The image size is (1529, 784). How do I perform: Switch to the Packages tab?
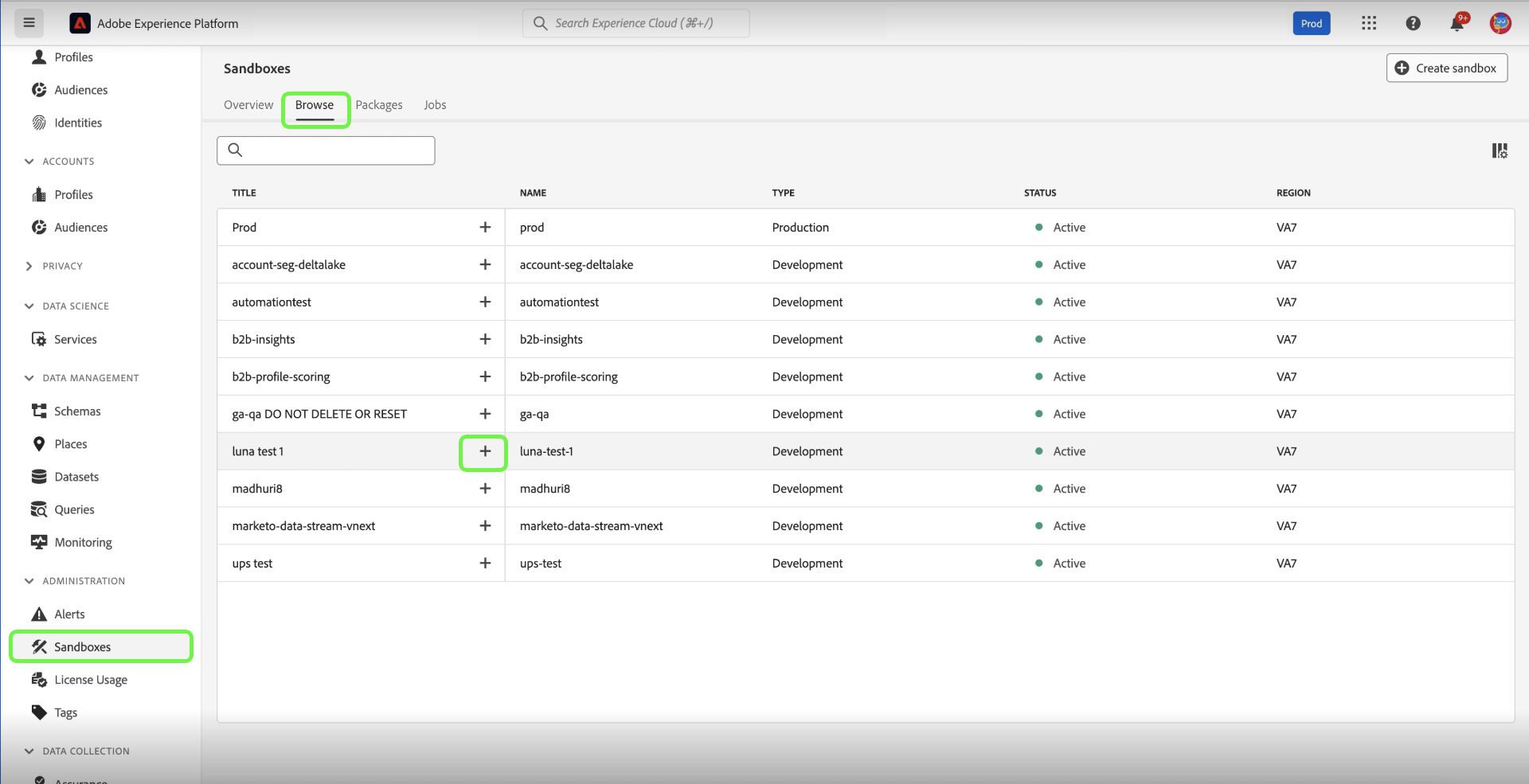(379, 105)
